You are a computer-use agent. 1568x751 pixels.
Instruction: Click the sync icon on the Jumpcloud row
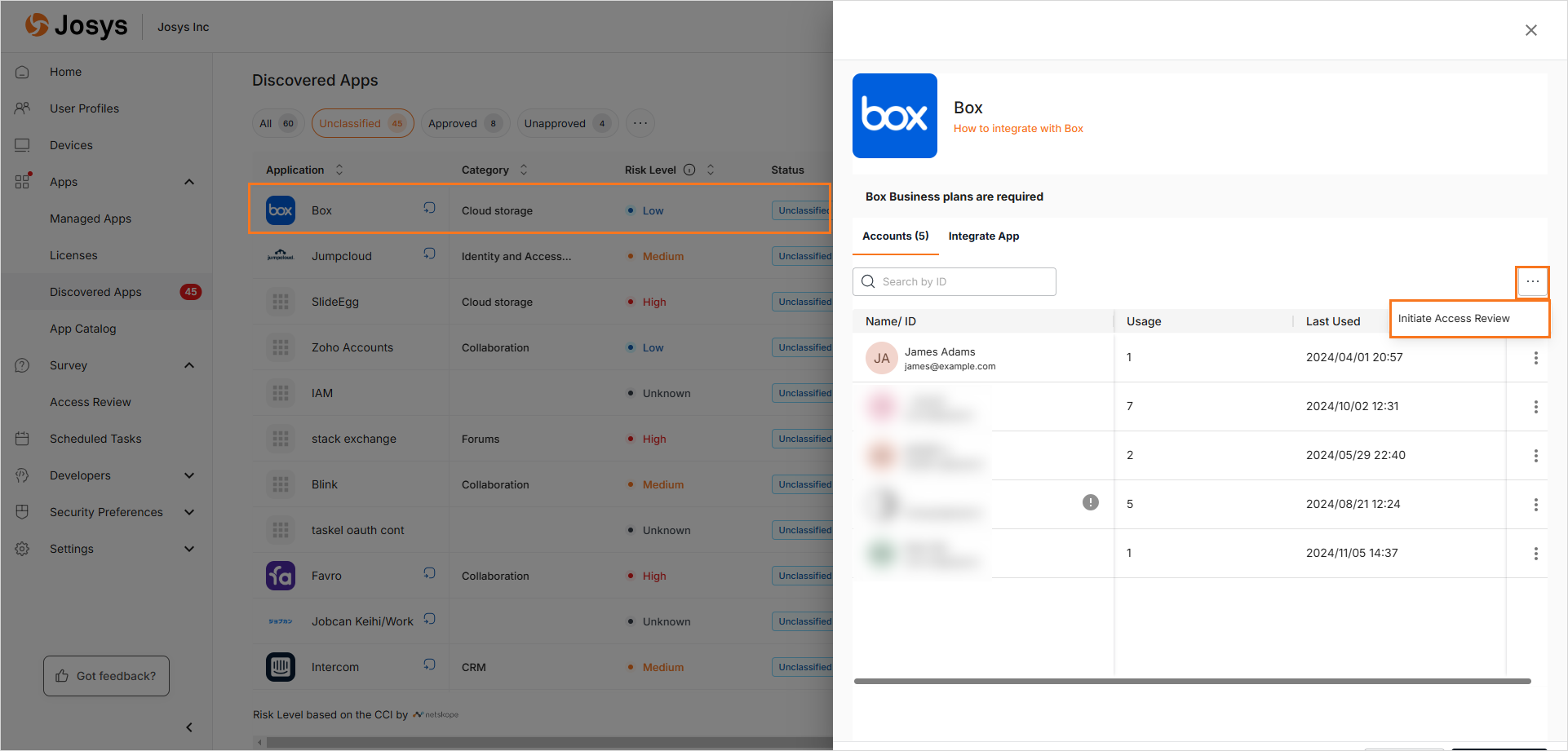coord(429,254)
